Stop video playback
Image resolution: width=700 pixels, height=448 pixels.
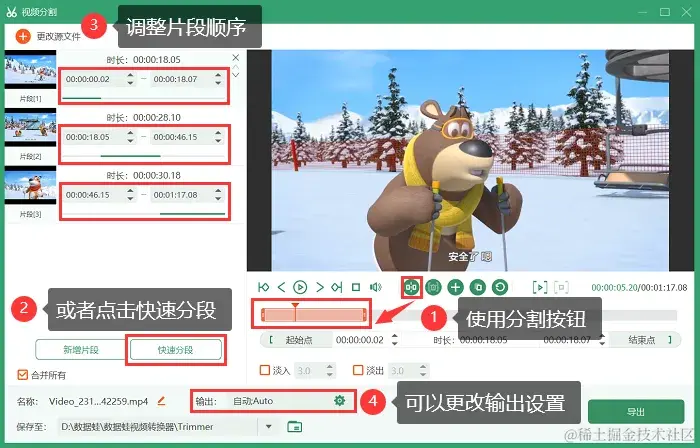(356, 287)
